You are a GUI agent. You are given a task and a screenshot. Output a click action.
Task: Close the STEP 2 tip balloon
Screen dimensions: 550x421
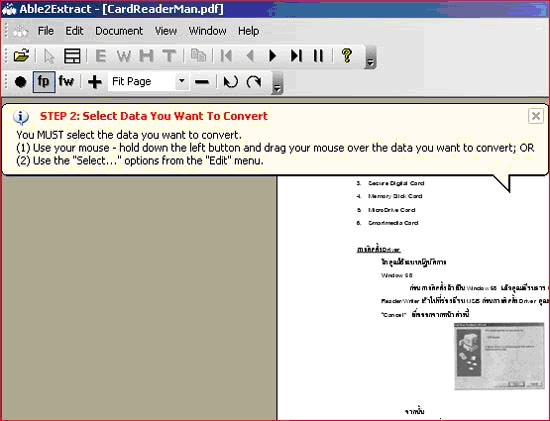click(536, 116)
